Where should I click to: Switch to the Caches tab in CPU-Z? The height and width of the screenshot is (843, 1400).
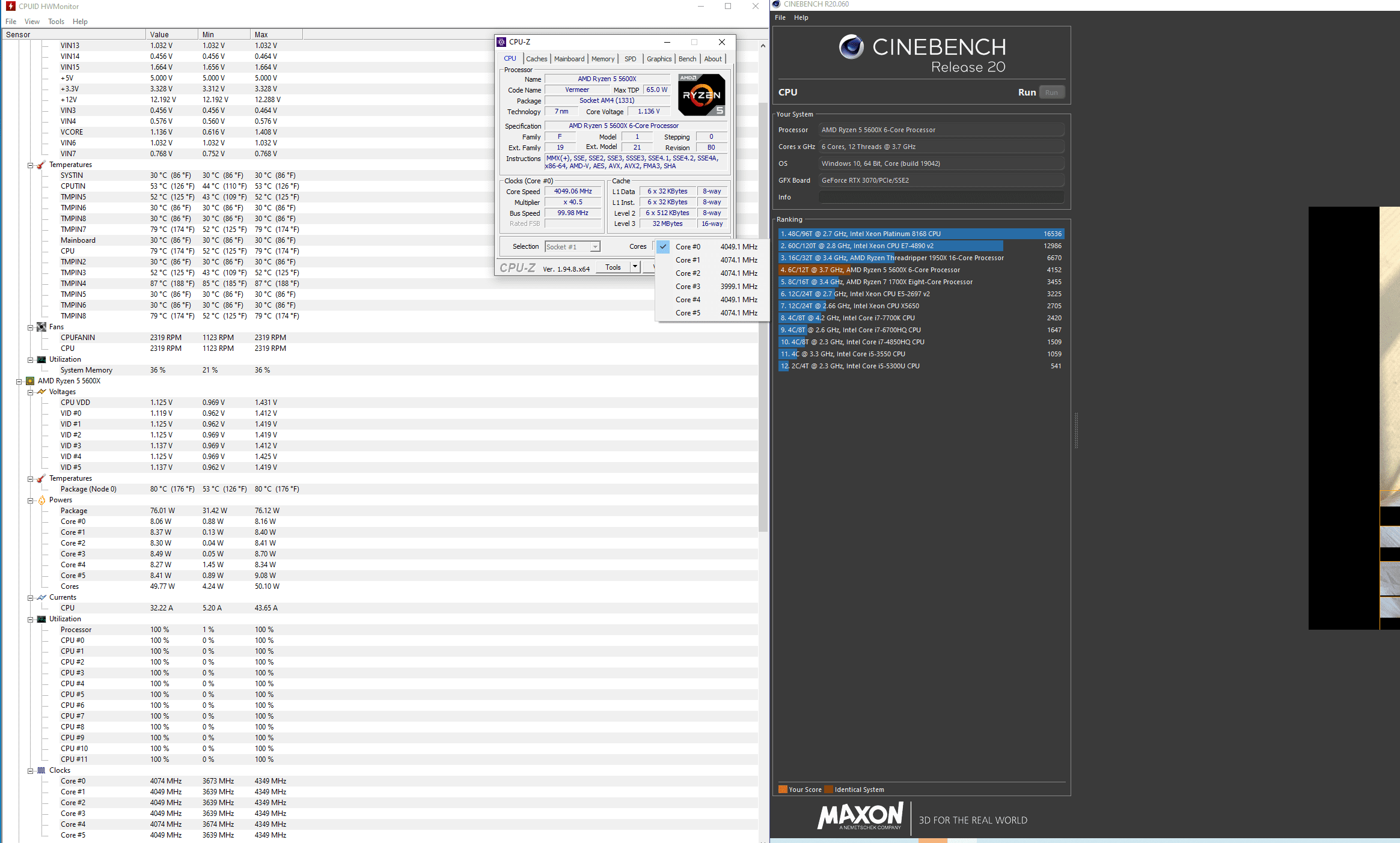536,59
